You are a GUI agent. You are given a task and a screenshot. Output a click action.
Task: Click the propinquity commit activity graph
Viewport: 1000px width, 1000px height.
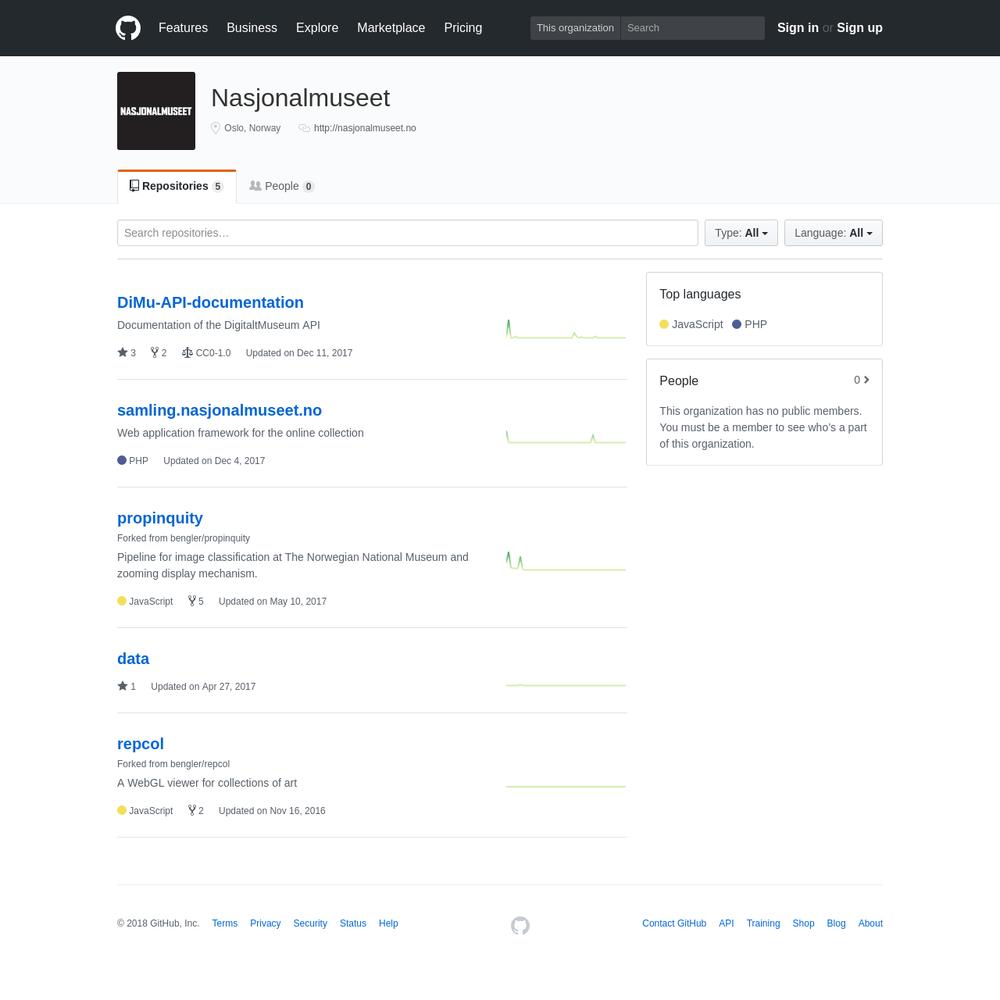point(566,561)
